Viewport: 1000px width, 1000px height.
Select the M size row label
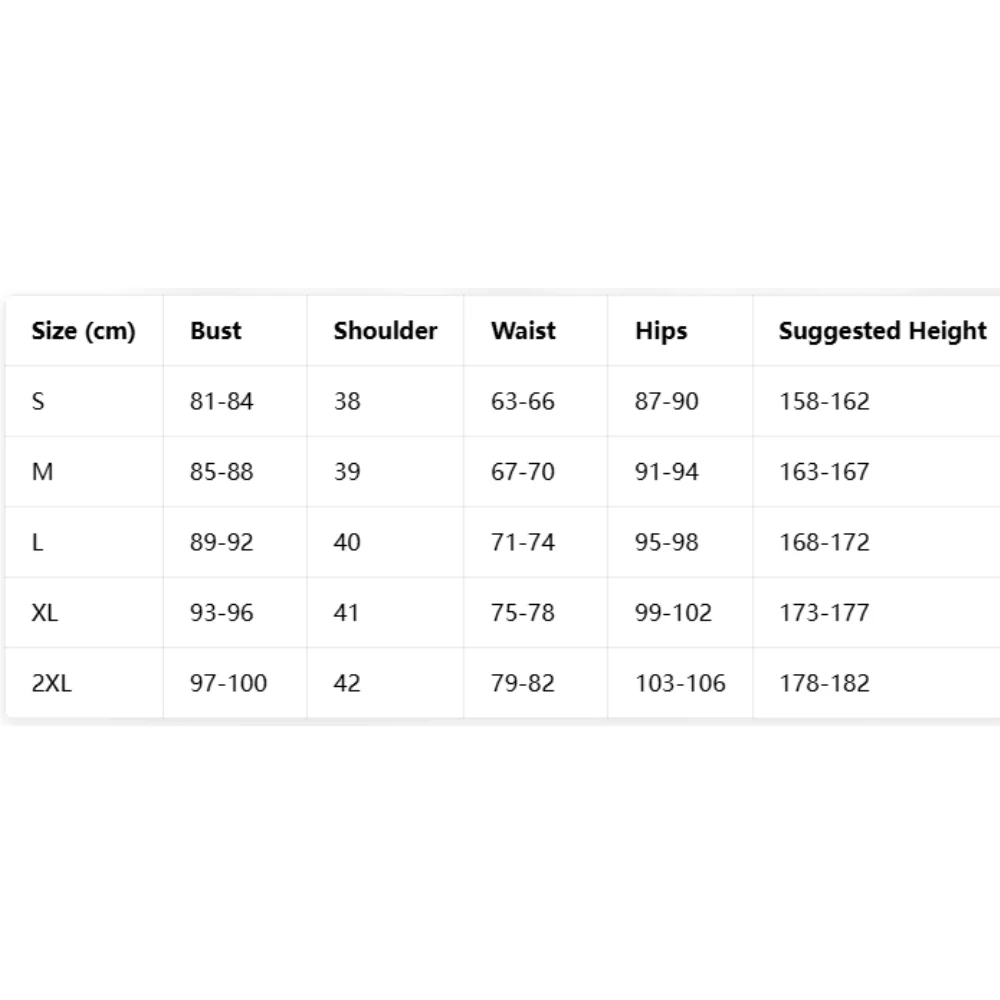tap(42, 472)
